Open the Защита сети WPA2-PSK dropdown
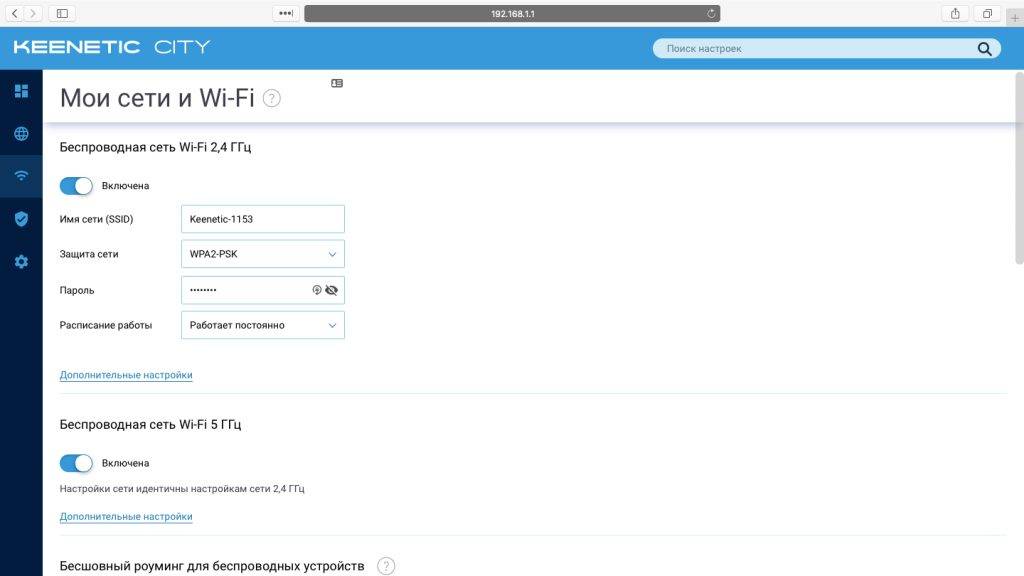1024x576 pixels. tap(263, 254)
